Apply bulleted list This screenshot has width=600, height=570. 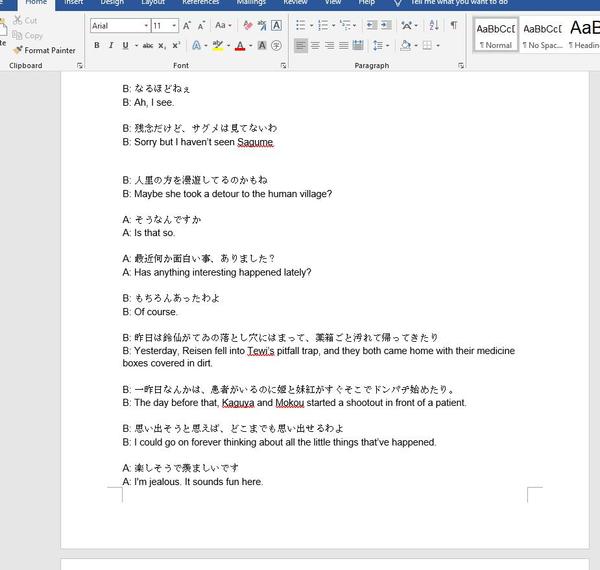[x=301, y=26]
